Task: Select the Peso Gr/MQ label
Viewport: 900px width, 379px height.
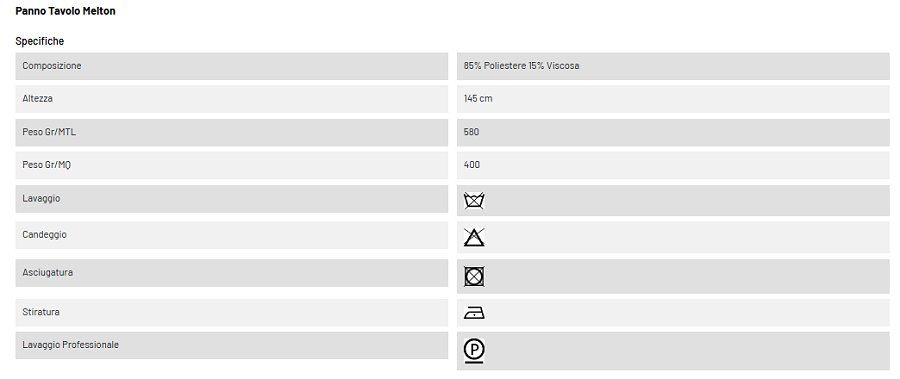Action: [46, 165]
